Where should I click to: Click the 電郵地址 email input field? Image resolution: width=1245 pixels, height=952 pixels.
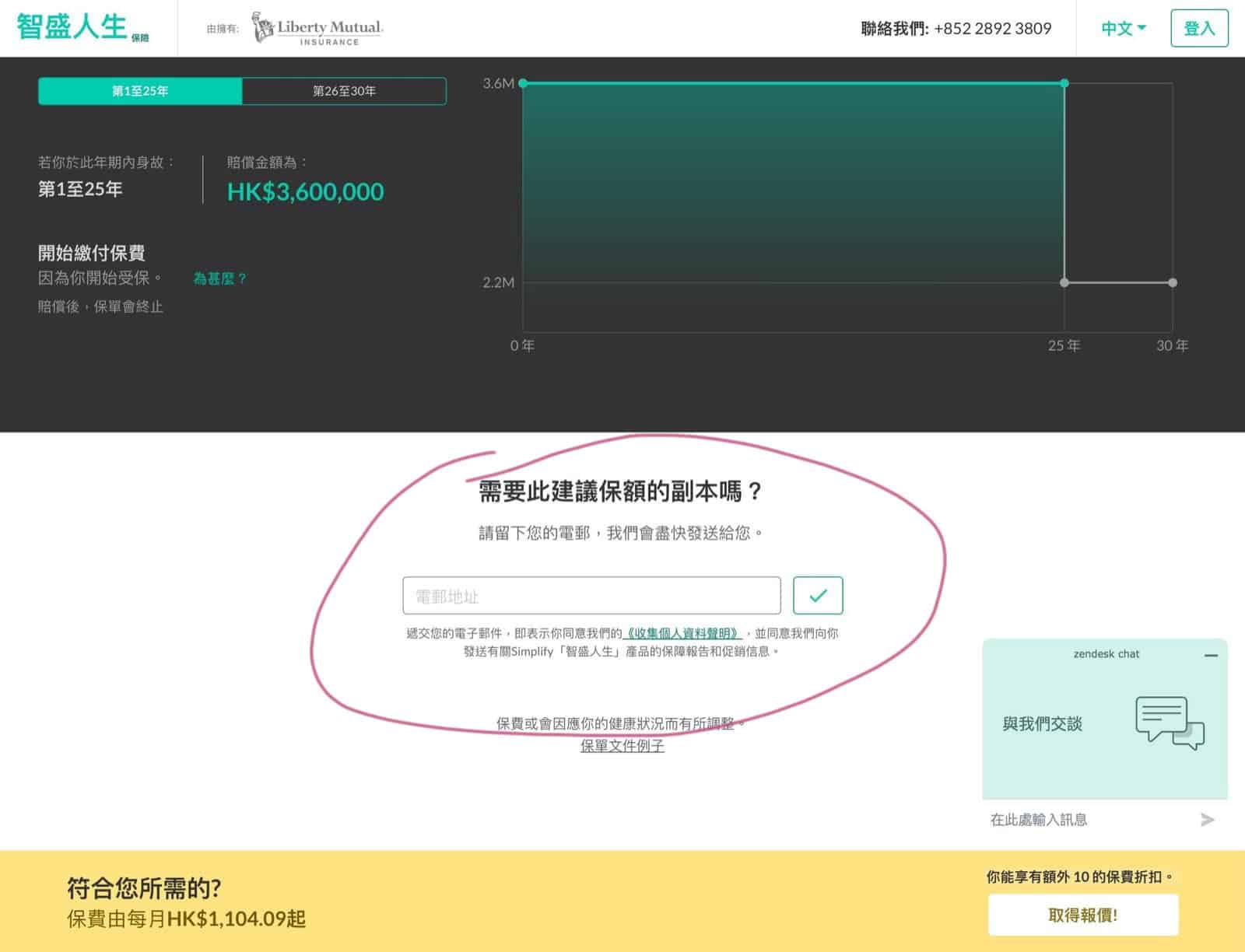(591, 596)
